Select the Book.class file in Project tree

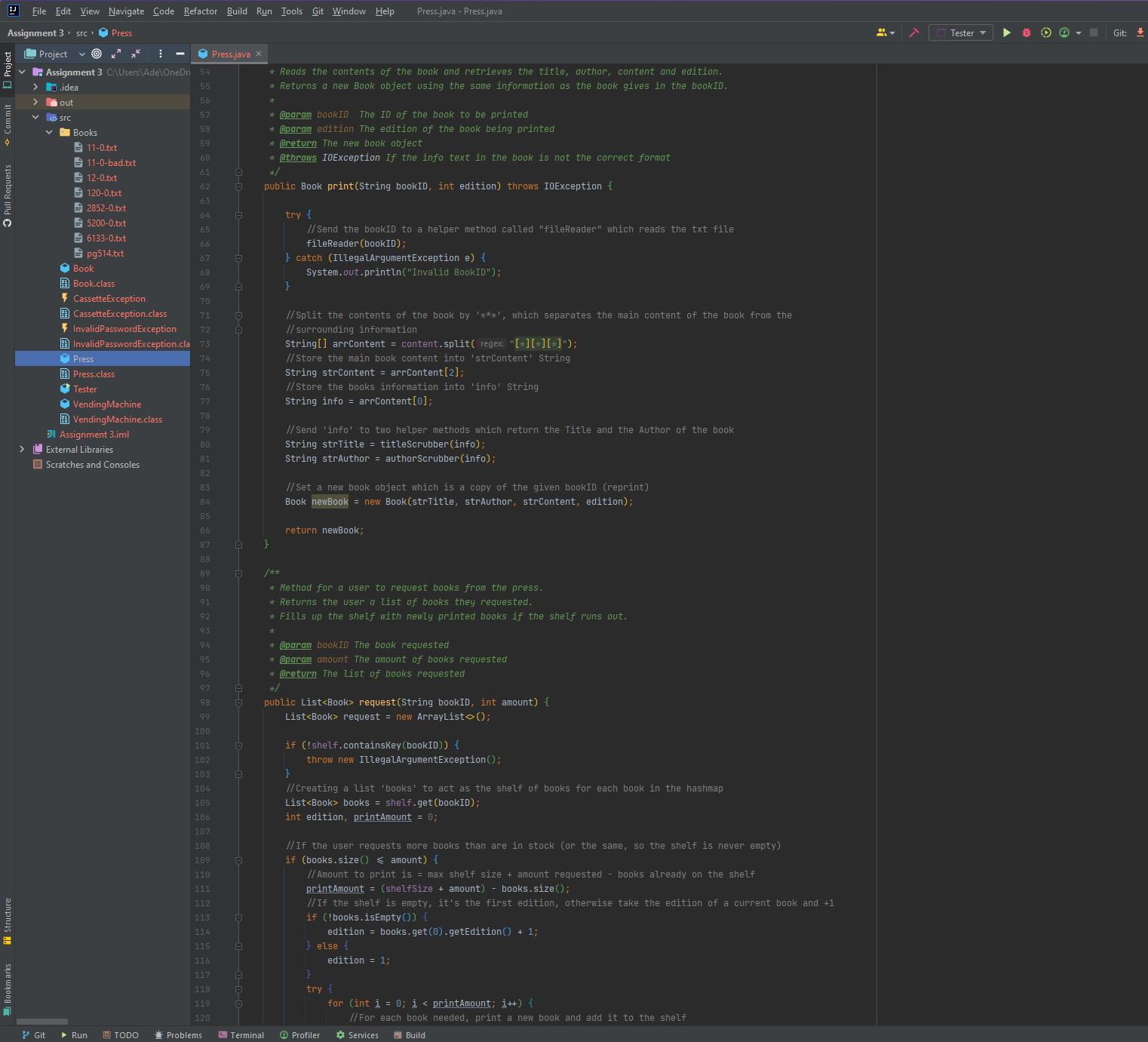[x=94, y=283]
